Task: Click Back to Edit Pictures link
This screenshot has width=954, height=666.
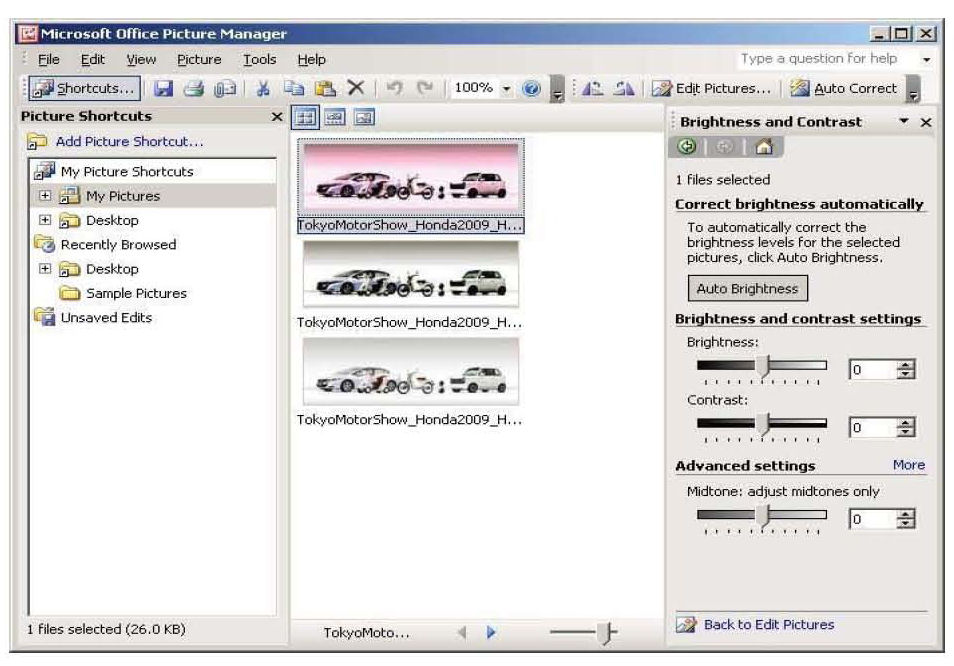Action: pos(768,625)
